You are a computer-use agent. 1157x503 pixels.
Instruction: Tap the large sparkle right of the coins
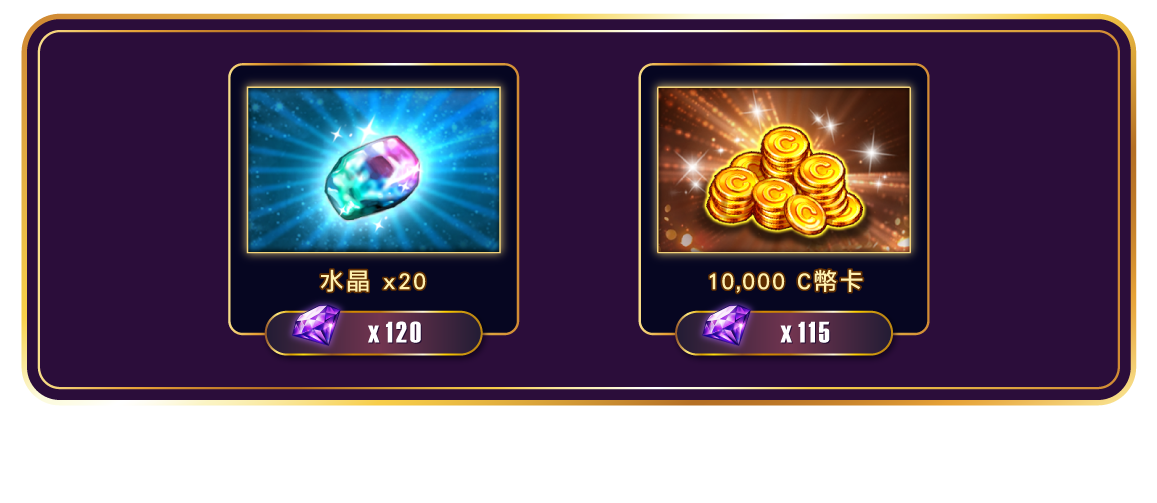pos(873,152)
